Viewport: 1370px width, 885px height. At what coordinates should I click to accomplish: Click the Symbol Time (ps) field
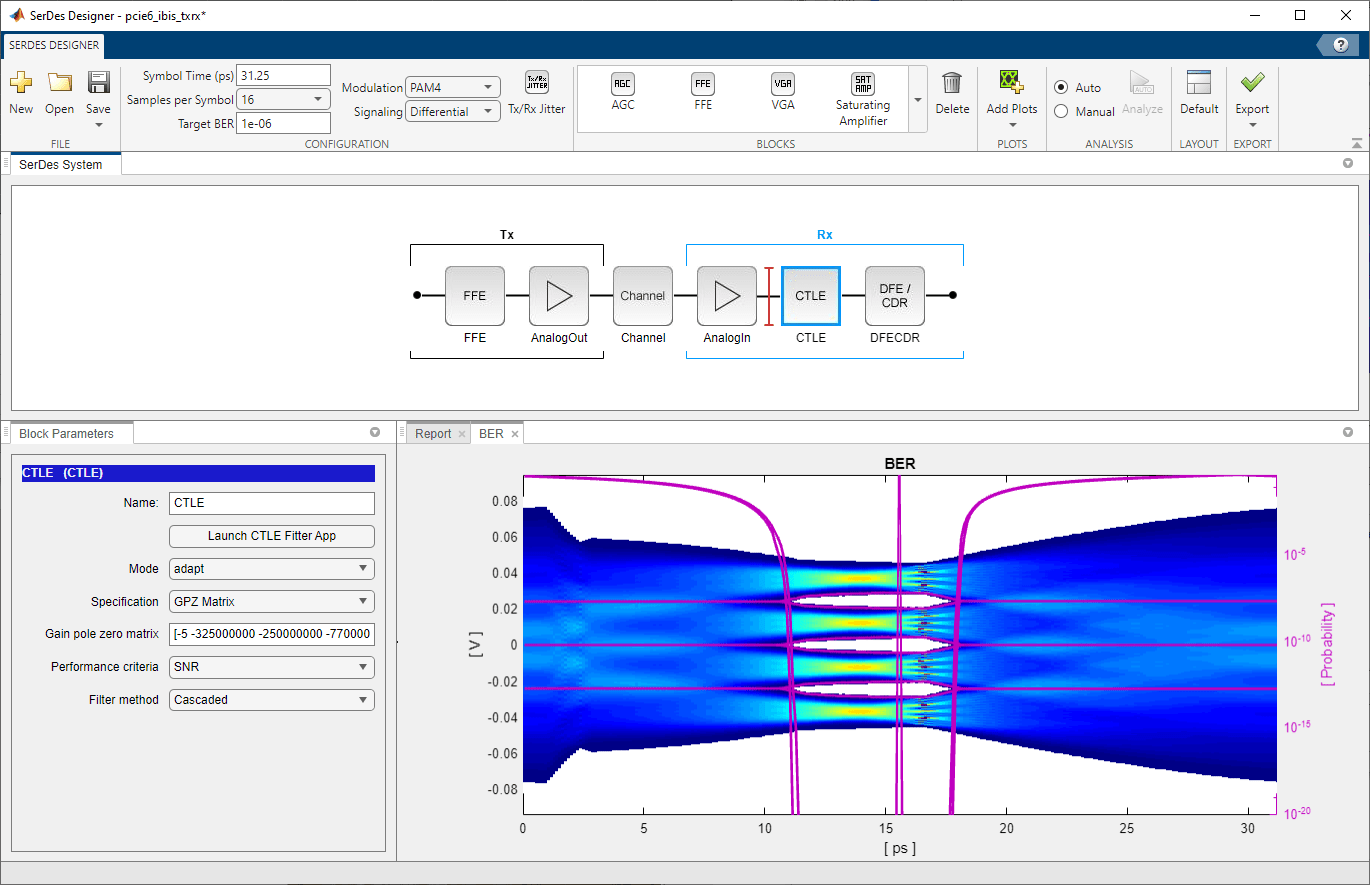point(283,75)
